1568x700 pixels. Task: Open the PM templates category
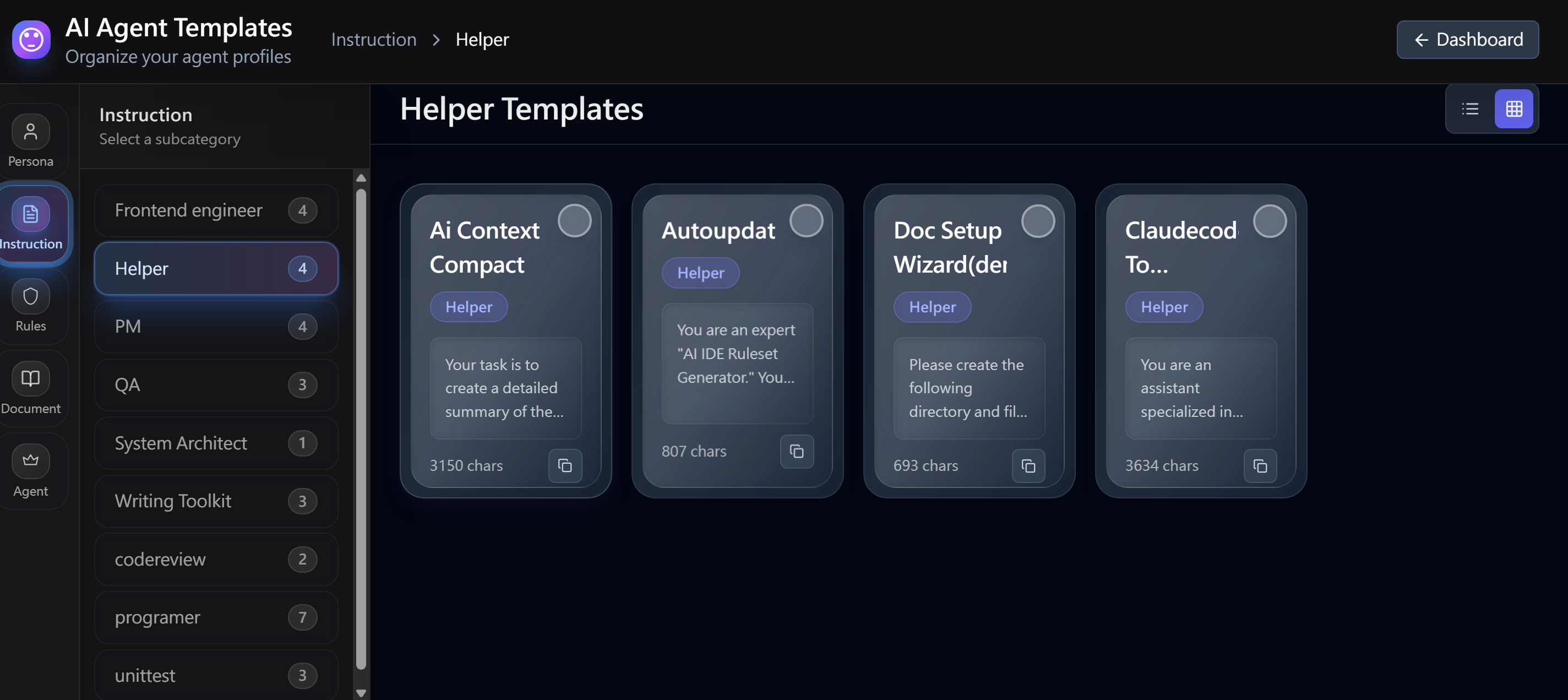(215, 327)
